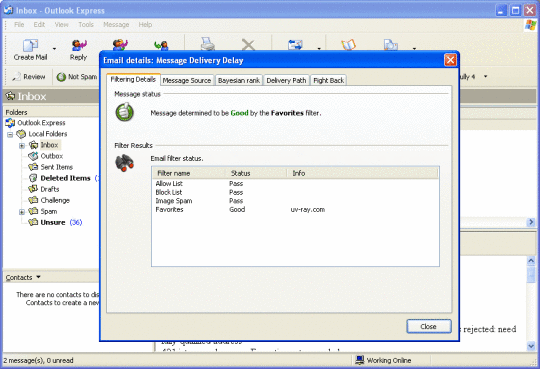The image size is (540, 369).
Task: Click the Reply All people icon
Action: 120,45
